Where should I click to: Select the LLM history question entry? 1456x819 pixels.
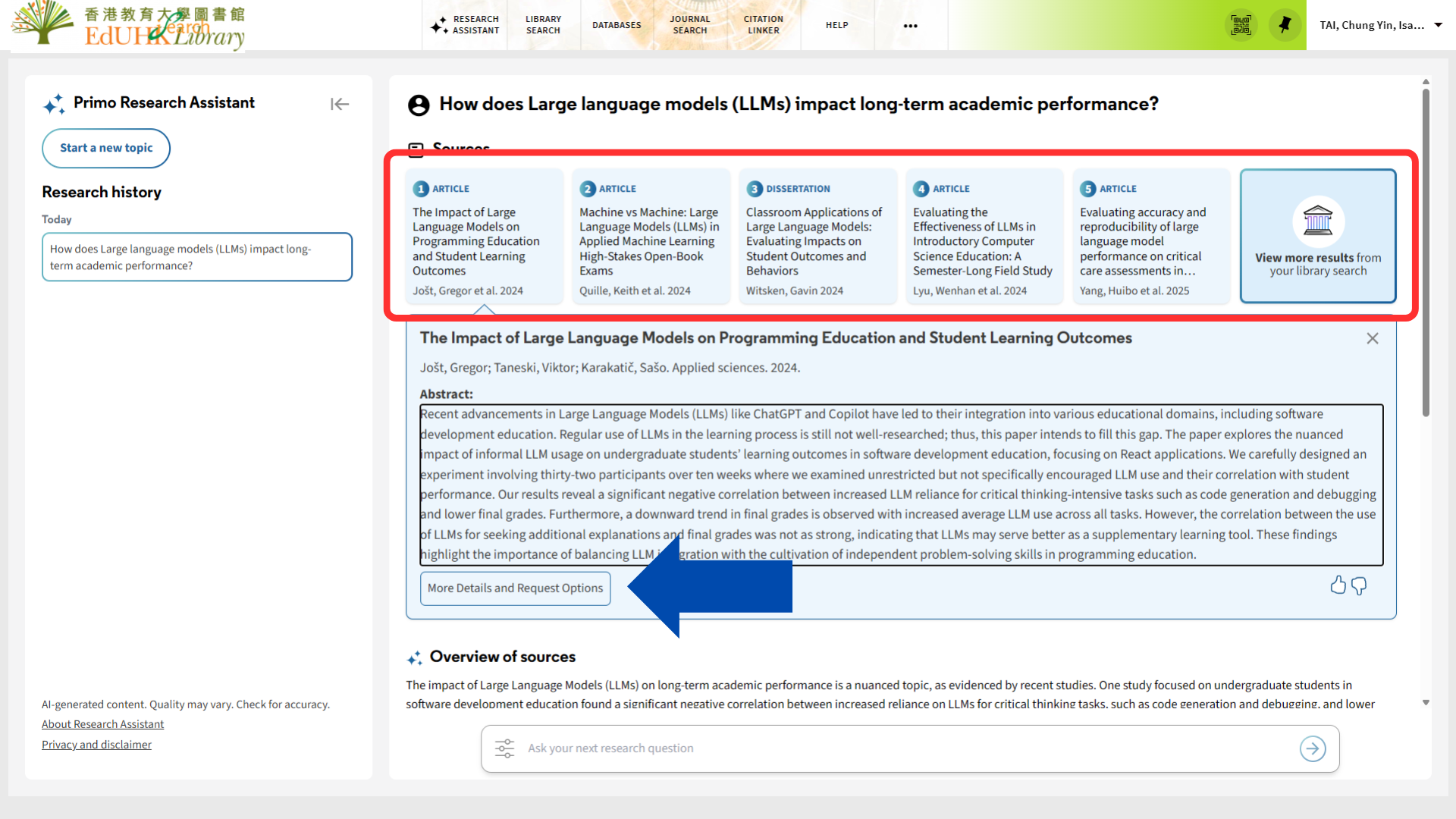[x=197, y=257]
